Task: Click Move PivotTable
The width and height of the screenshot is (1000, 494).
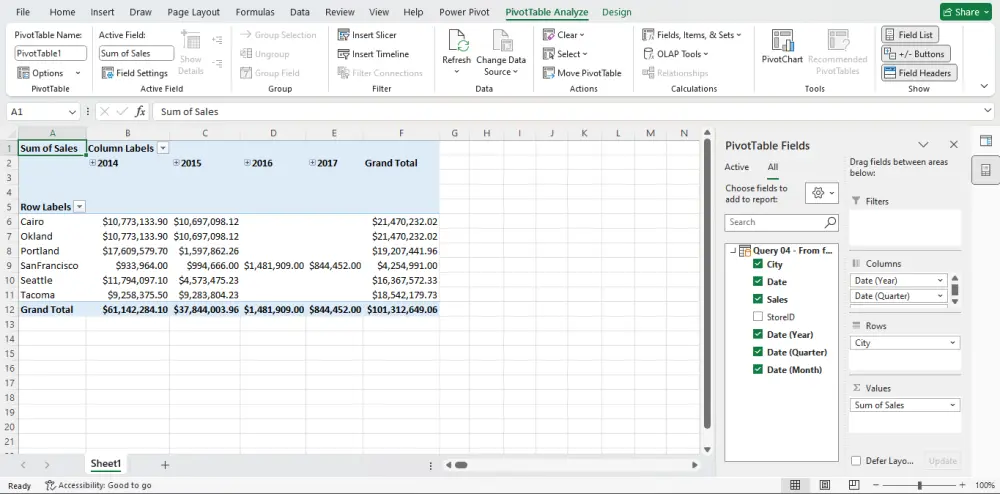Action: [582, 73]
